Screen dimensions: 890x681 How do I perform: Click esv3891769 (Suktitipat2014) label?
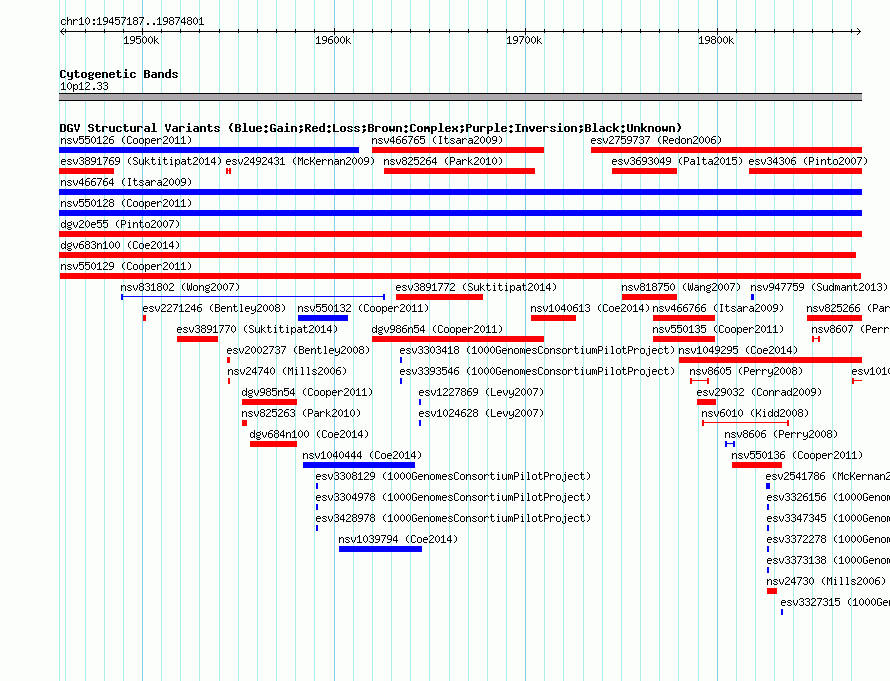click(x=141, y=161)
